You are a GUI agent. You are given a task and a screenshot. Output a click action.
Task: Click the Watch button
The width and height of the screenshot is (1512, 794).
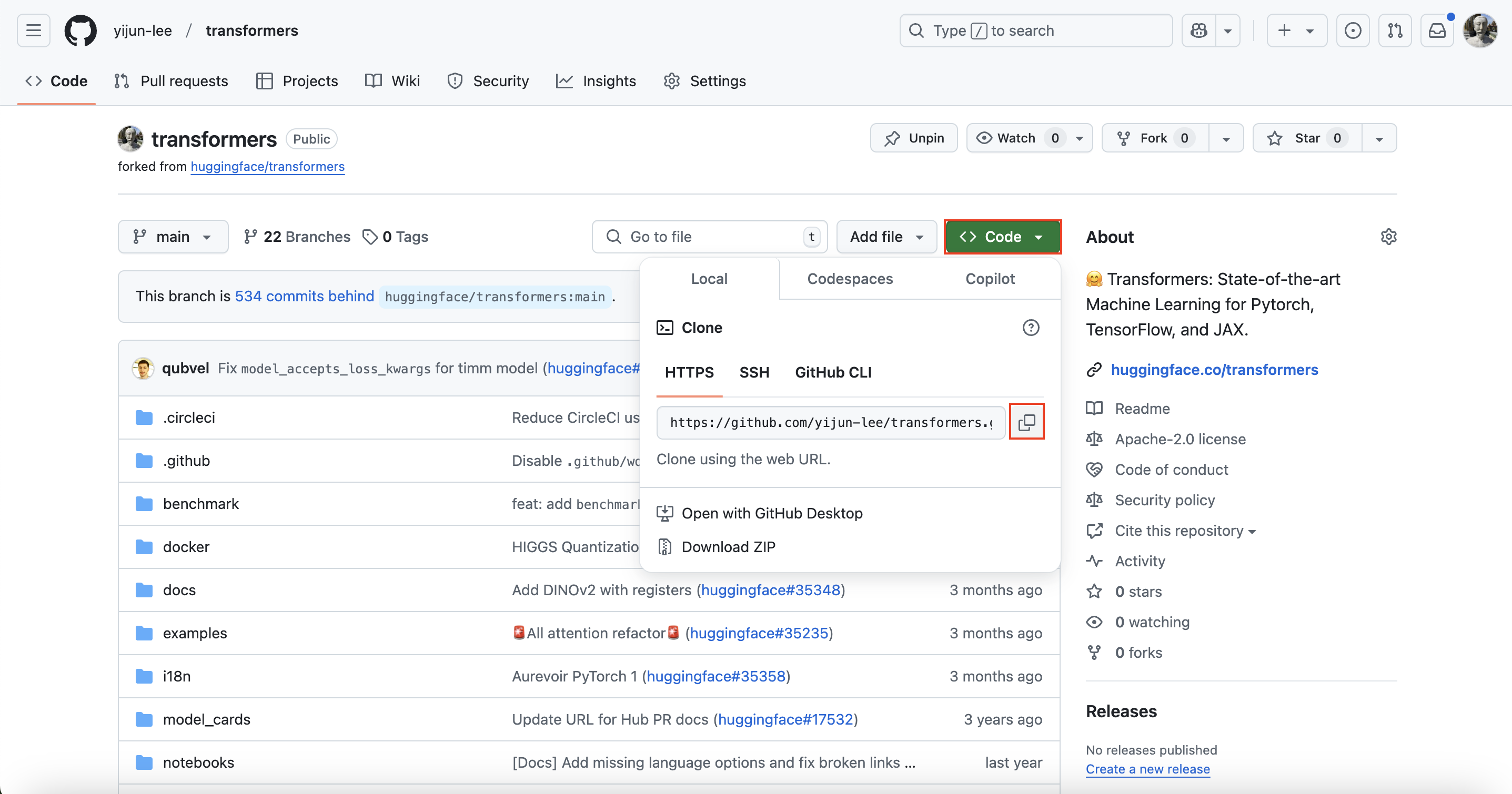click(1018, 138)
